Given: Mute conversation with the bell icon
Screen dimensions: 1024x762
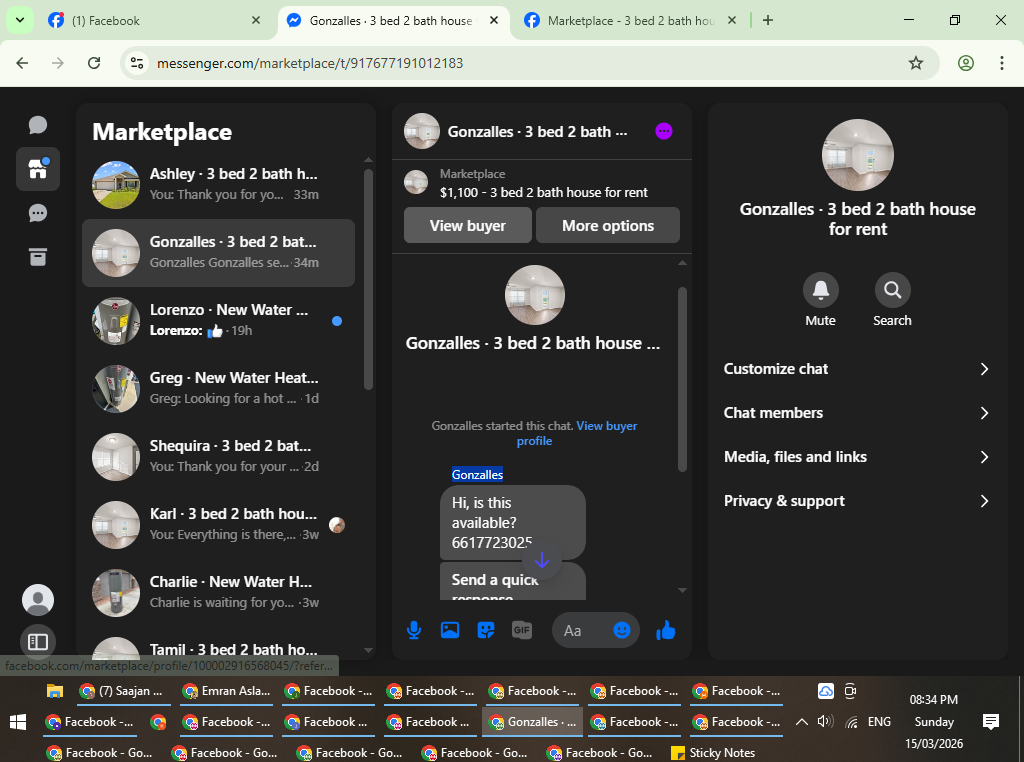Looking at the screenshot, I should pyautogui.click(x=820, y=290).
